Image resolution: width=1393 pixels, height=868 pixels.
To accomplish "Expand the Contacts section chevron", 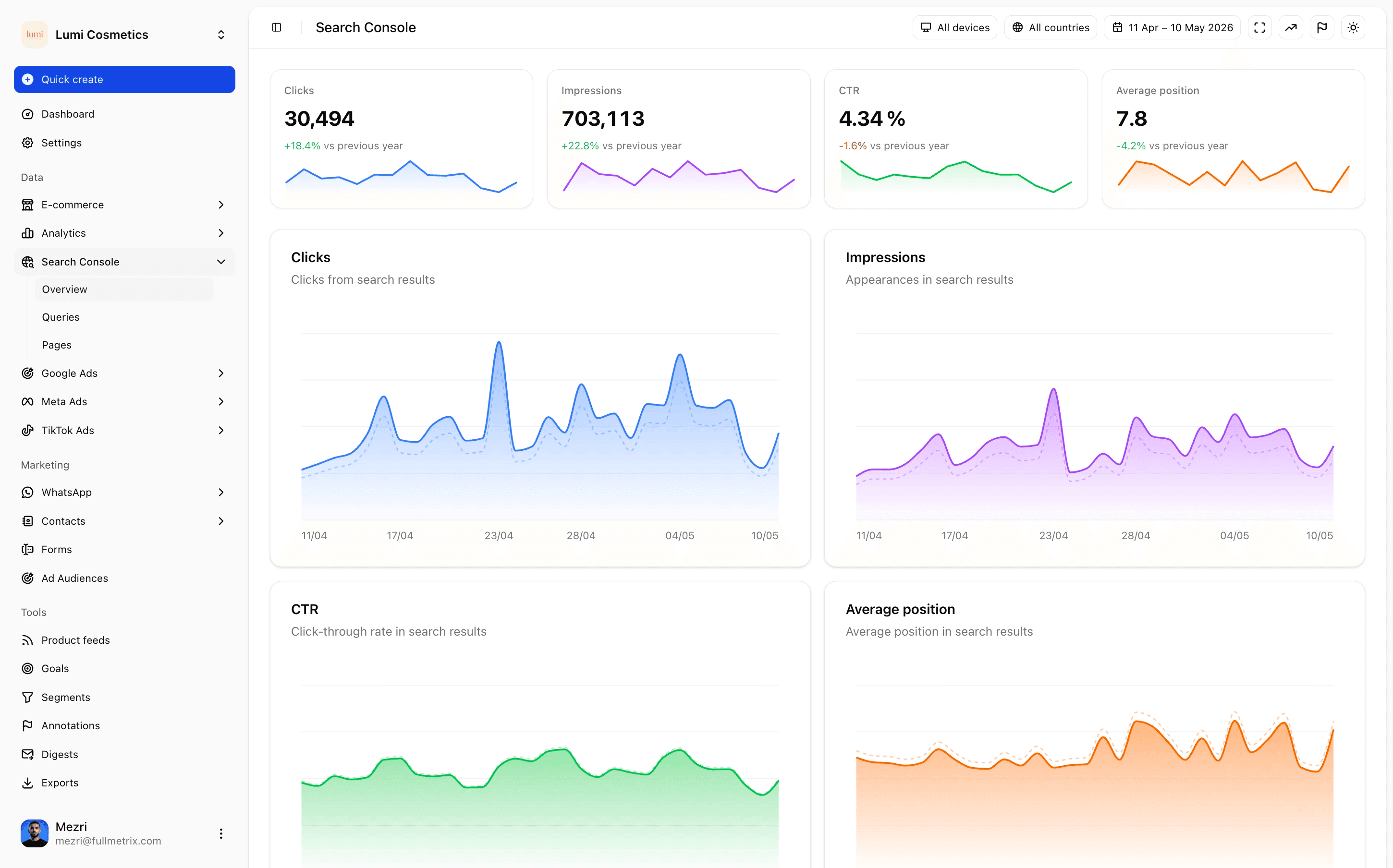I will tap(221, 521).
